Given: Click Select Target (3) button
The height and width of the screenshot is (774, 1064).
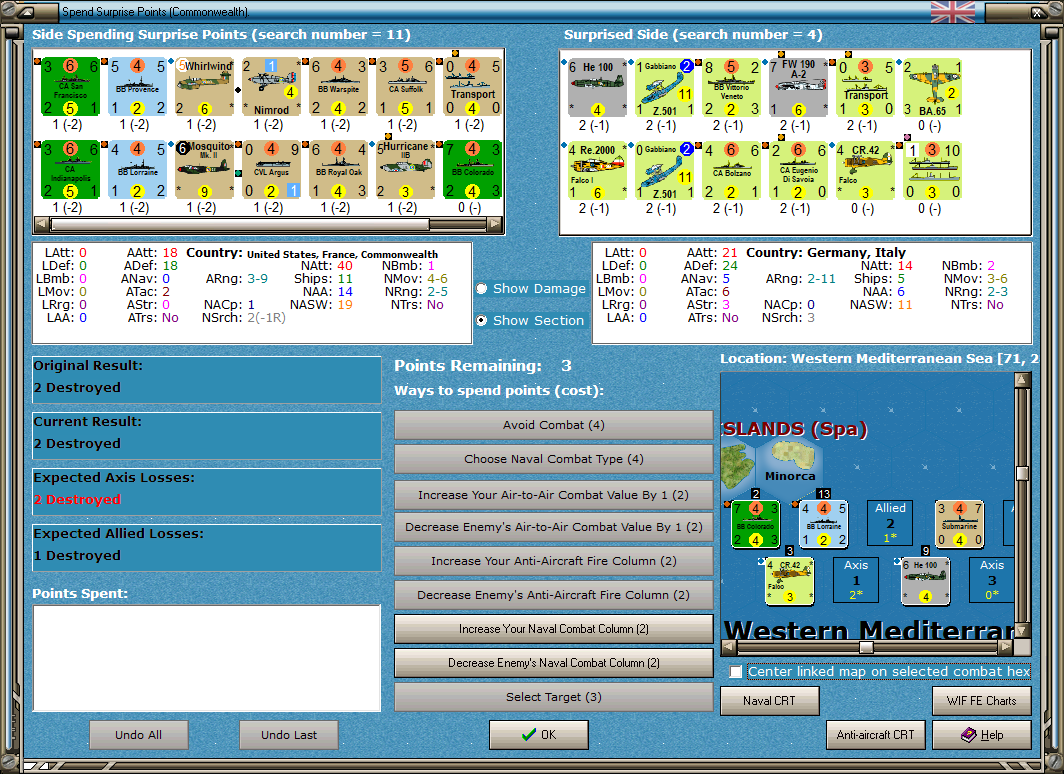Looking at the screenshot, I should [x=554, y=697].
